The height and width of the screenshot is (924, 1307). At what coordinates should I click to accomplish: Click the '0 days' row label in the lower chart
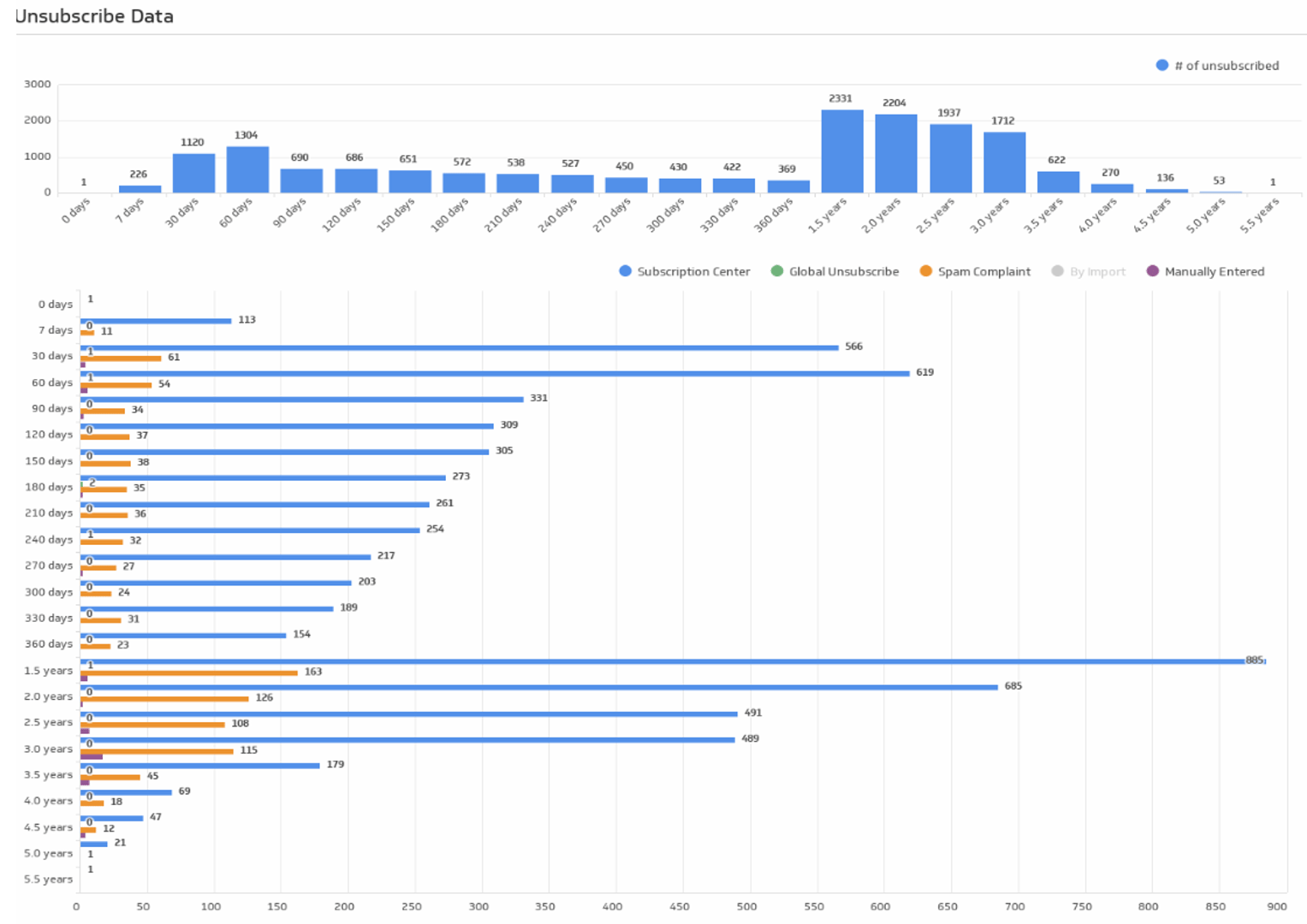pos(55,304)
